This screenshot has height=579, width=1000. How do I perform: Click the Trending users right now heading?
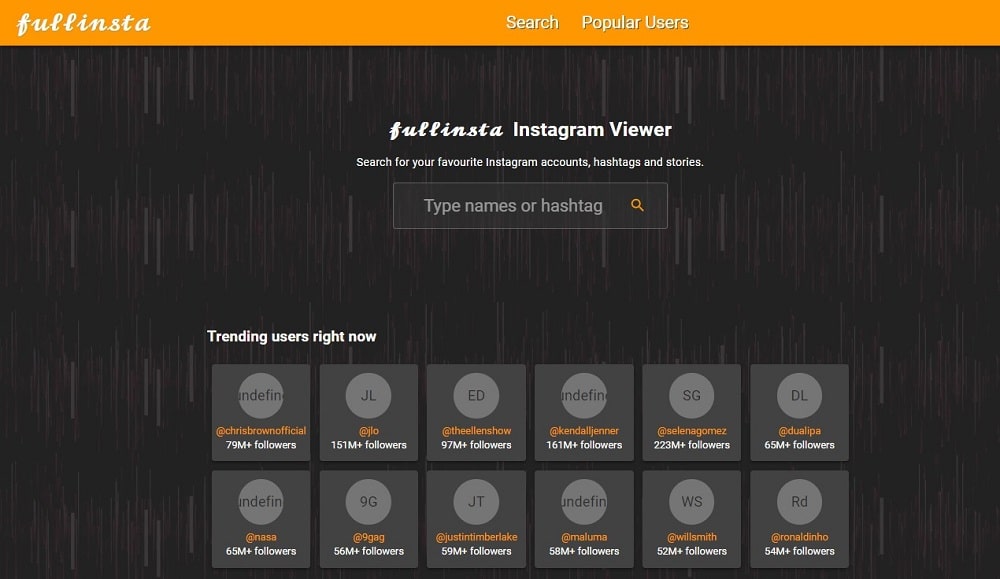[291, 336]
